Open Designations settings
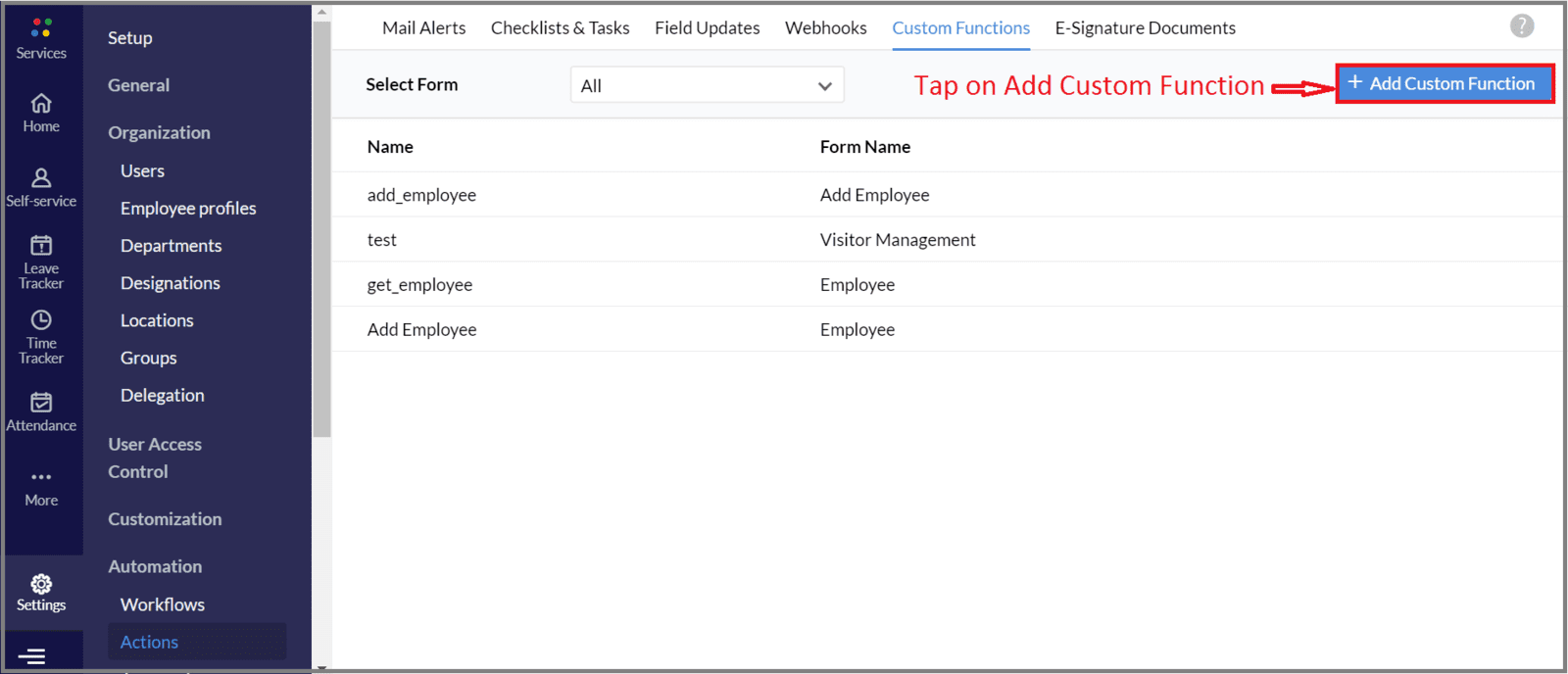Viewport: 1568px width, 674px height. (170, 283)
